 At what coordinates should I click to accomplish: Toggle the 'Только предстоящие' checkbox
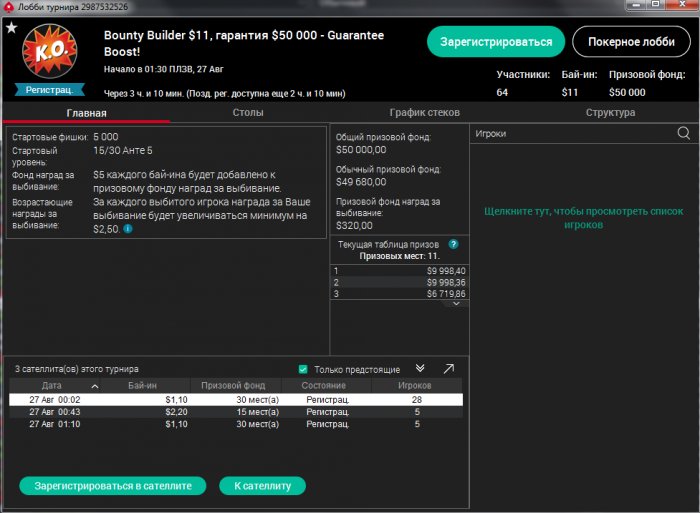pos(303,369)
